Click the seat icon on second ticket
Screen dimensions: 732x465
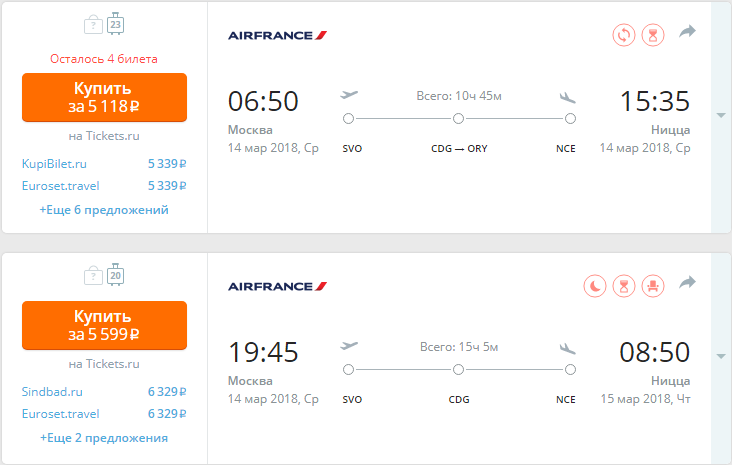653,286
